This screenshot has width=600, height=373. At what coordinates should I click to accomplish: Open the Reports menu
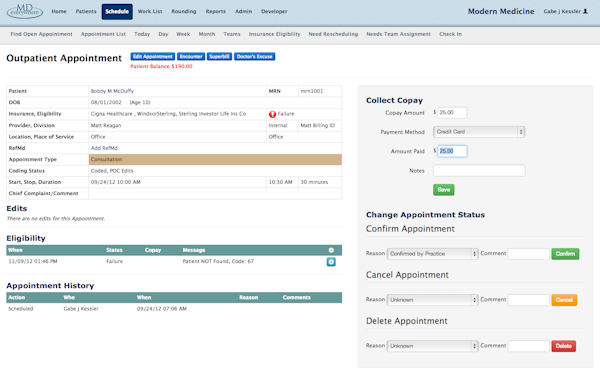216,11
